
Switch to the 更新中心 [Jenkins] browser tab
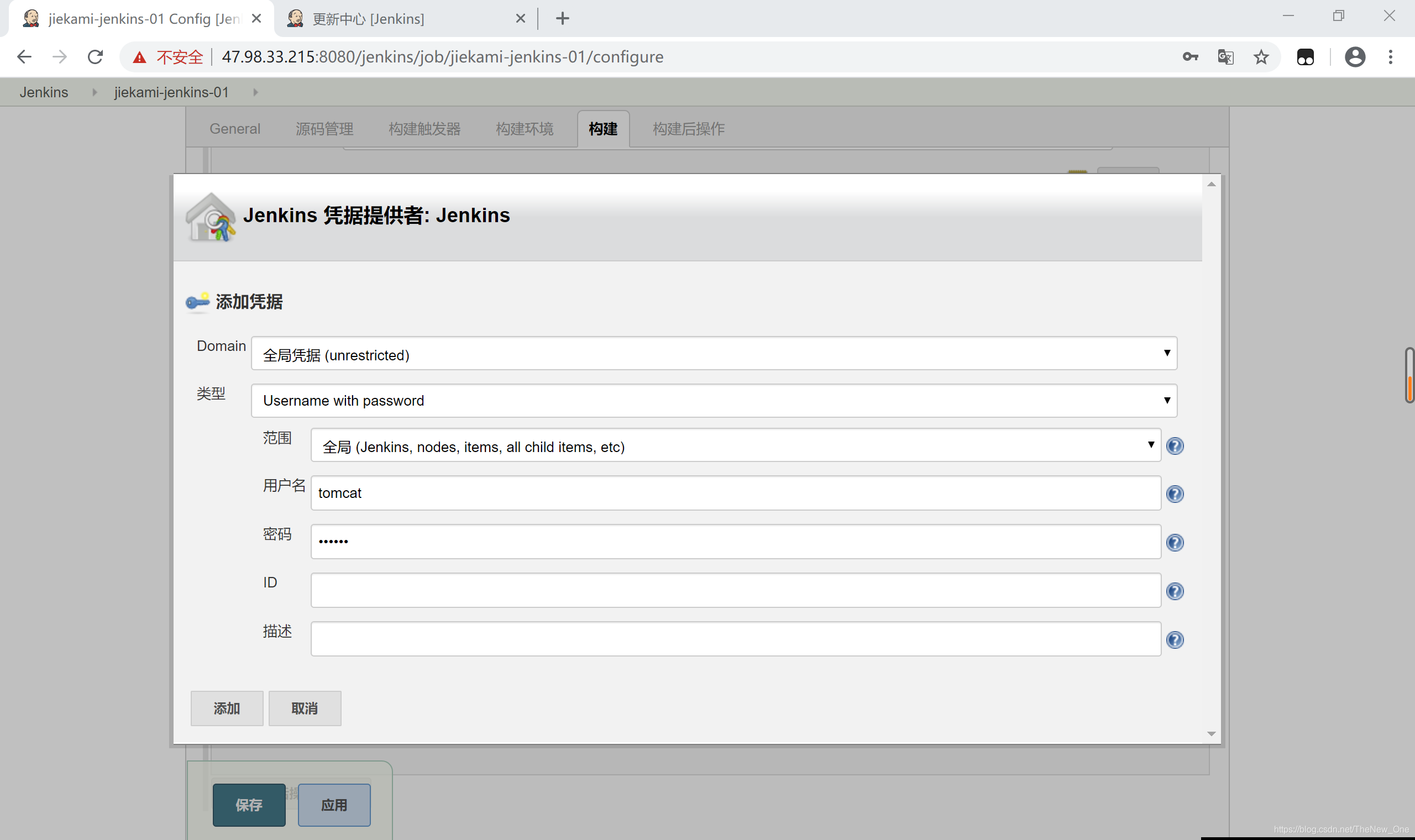tap(405, 19)
